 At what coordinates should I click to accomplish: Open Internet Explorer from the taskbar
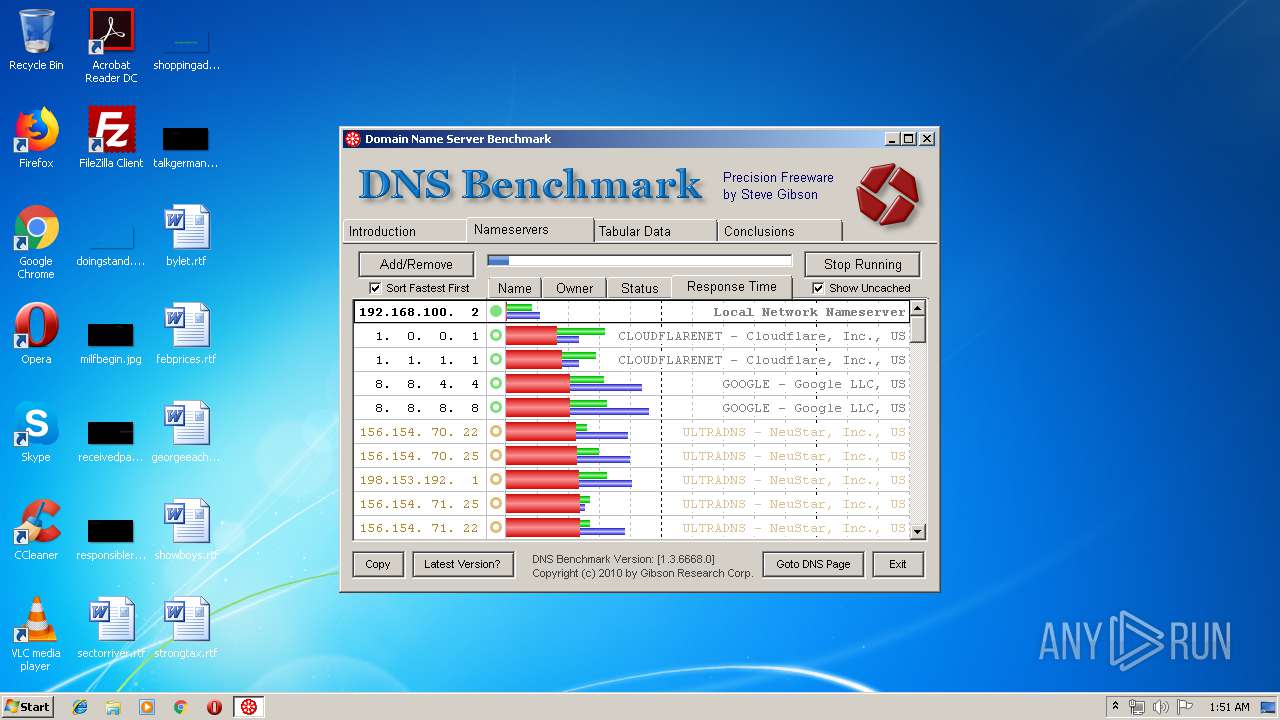point(80,707)
